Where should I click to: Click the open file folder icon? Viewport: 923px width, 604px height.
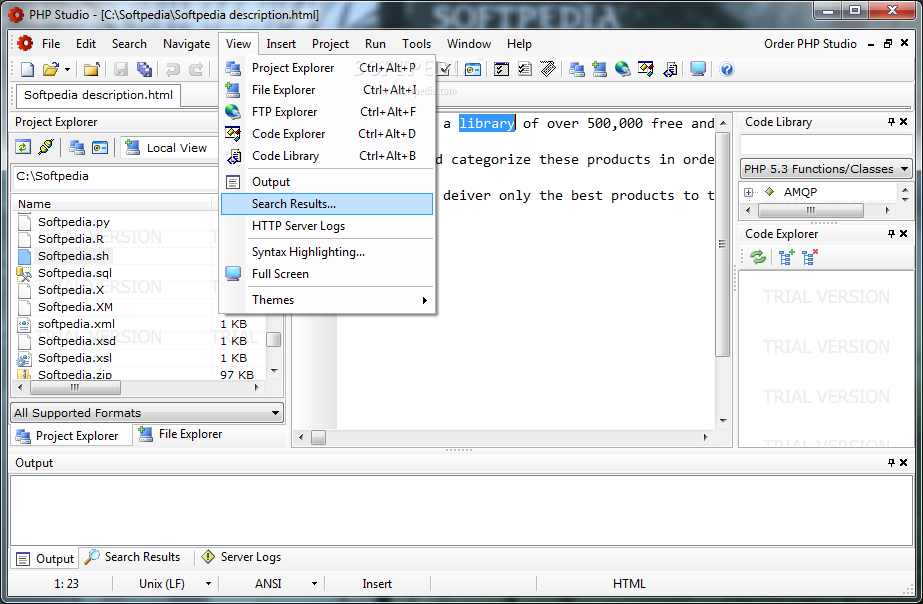coord(51,69)
